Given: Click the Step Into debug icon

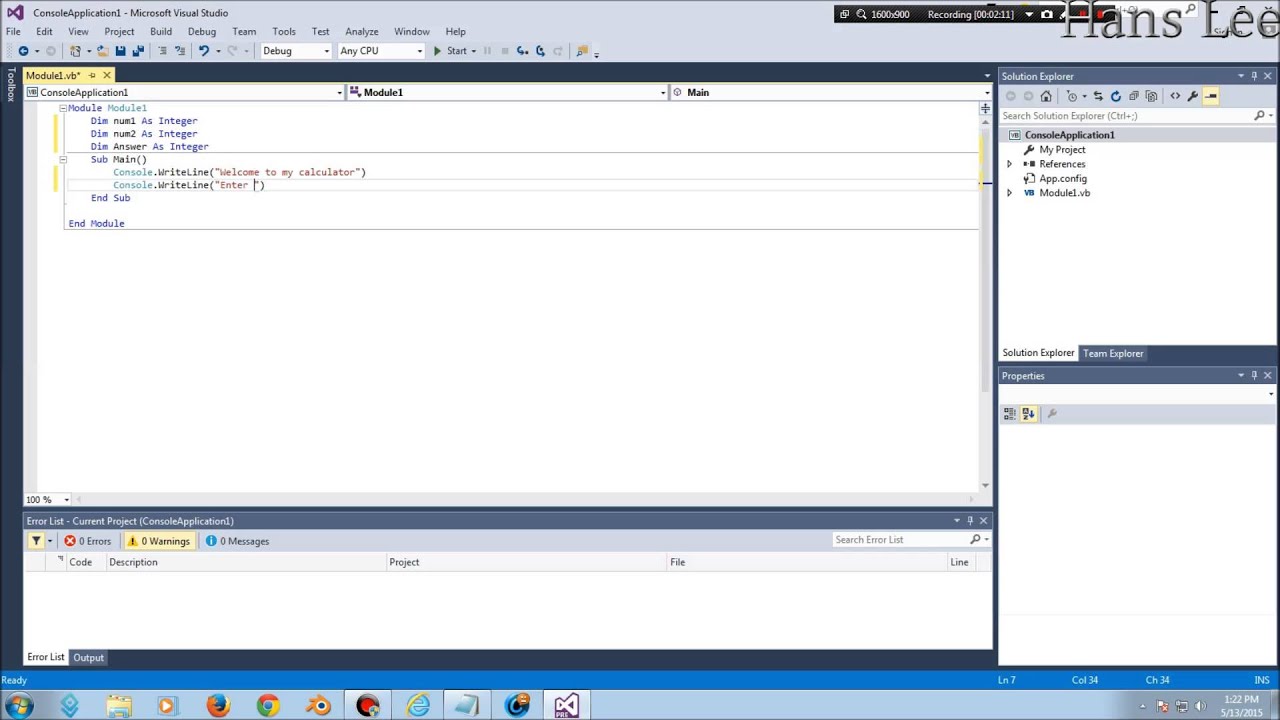Looking at the screenshot, I should (x=522, y=51).
